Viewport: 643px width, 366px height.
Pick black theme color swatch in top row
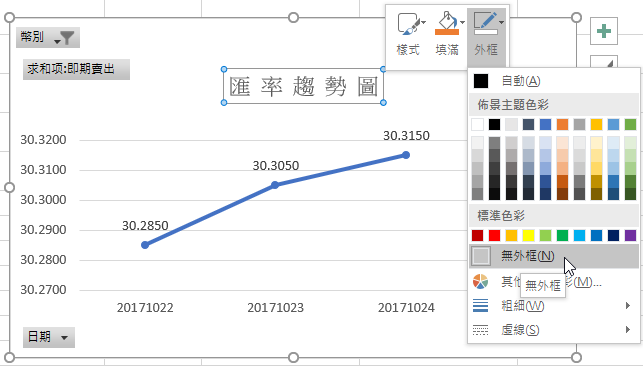click(x=495, y=125)
